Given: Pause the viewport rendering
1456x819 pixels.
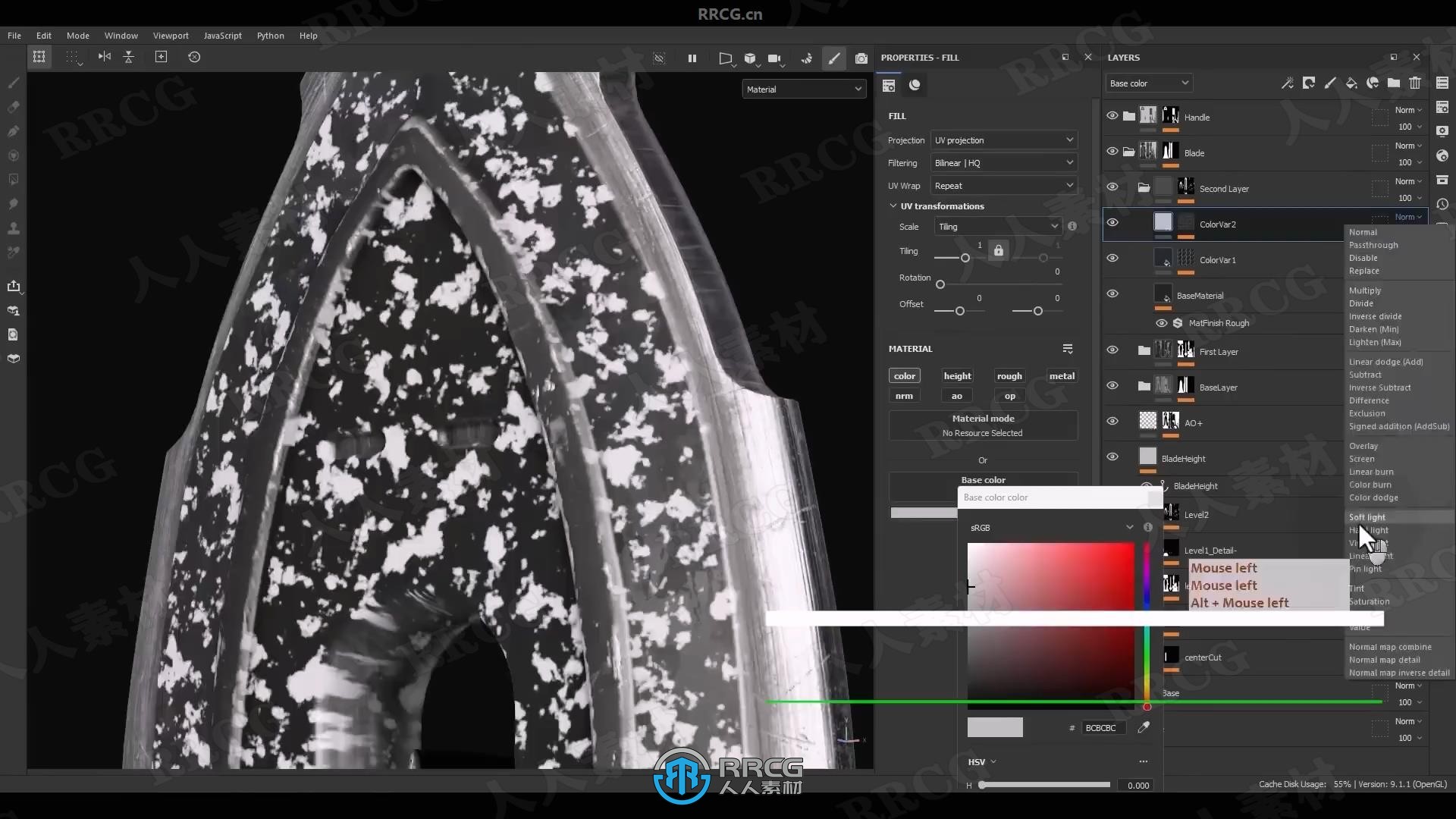Looking at the screenshot, I should (x=692, y=58).
